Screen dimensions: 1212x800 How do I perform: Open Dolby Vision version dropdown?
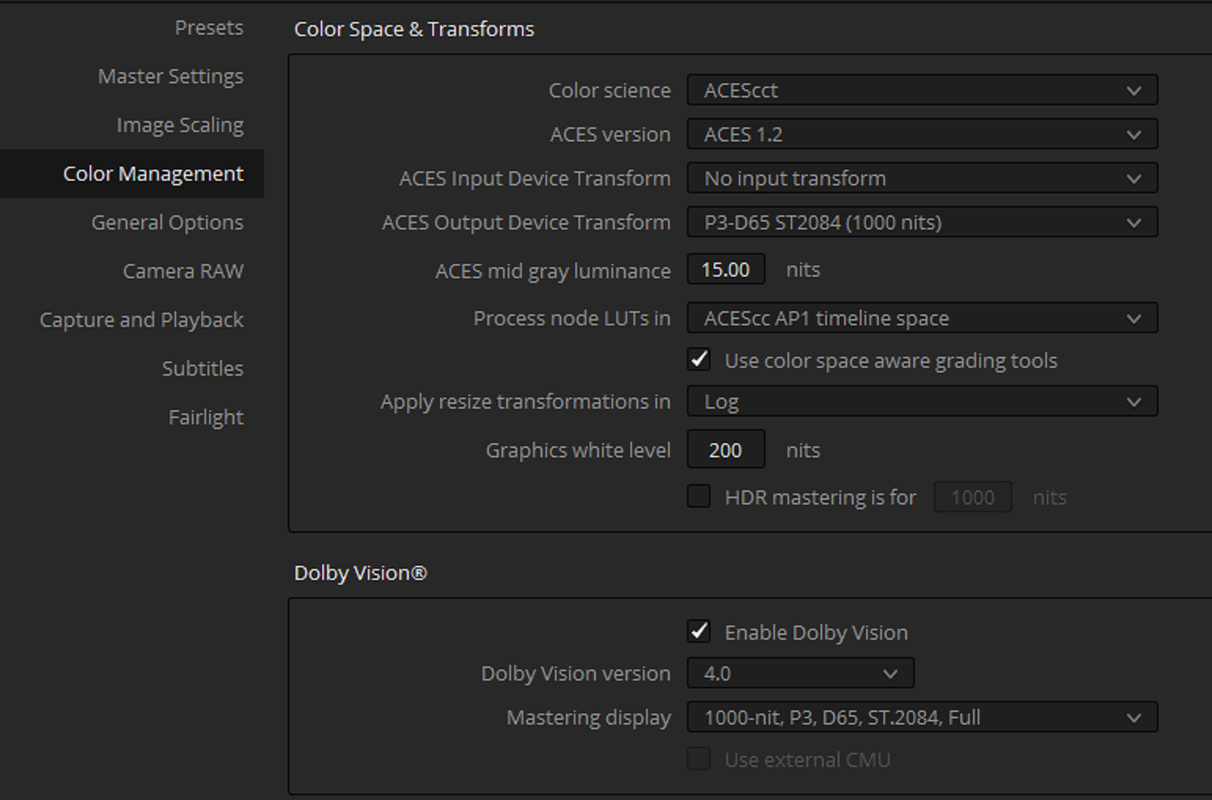[800, 674]
